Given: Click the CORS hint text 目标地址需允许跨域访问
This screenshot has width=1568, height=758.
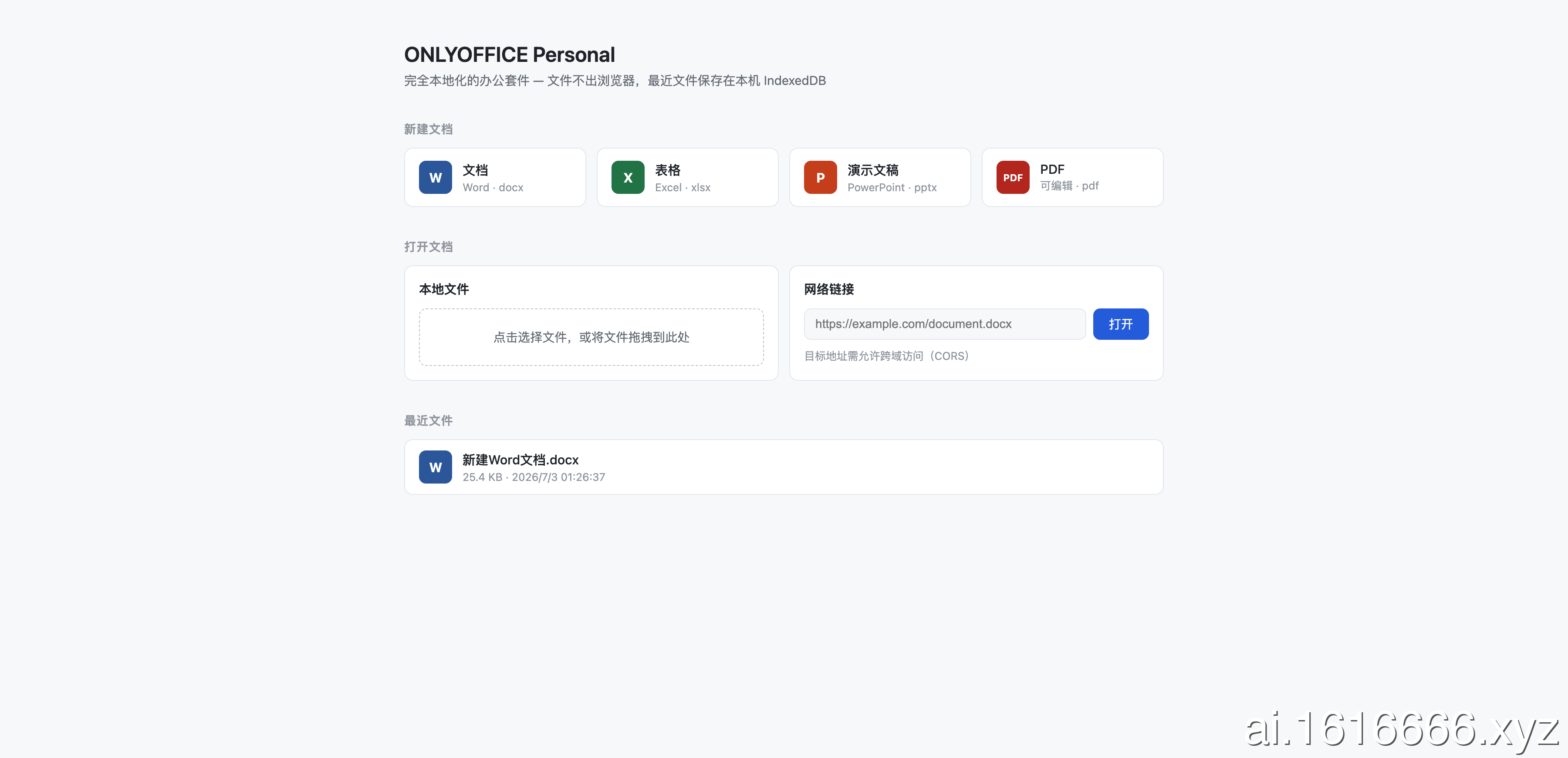Looking at the screenshot, I should tap(886, 356).
